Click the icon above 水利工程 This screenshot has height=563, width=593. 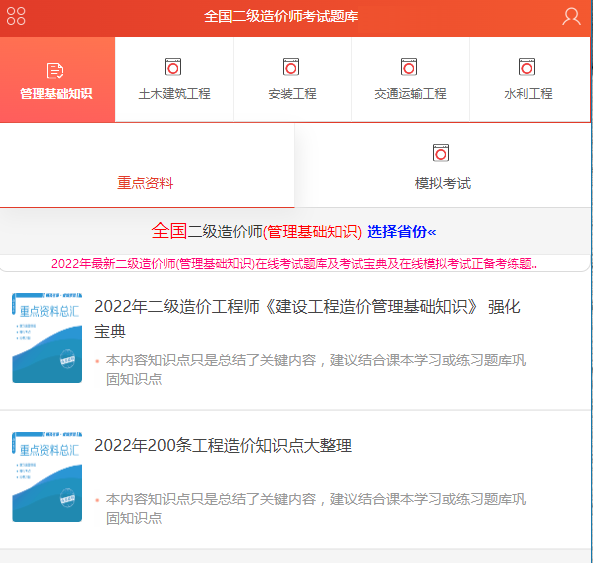point(527,67)
